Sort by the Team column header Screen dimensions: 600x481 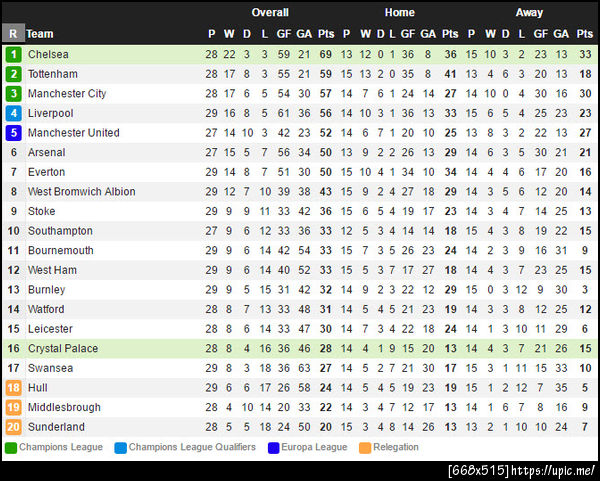click(40, 34)
